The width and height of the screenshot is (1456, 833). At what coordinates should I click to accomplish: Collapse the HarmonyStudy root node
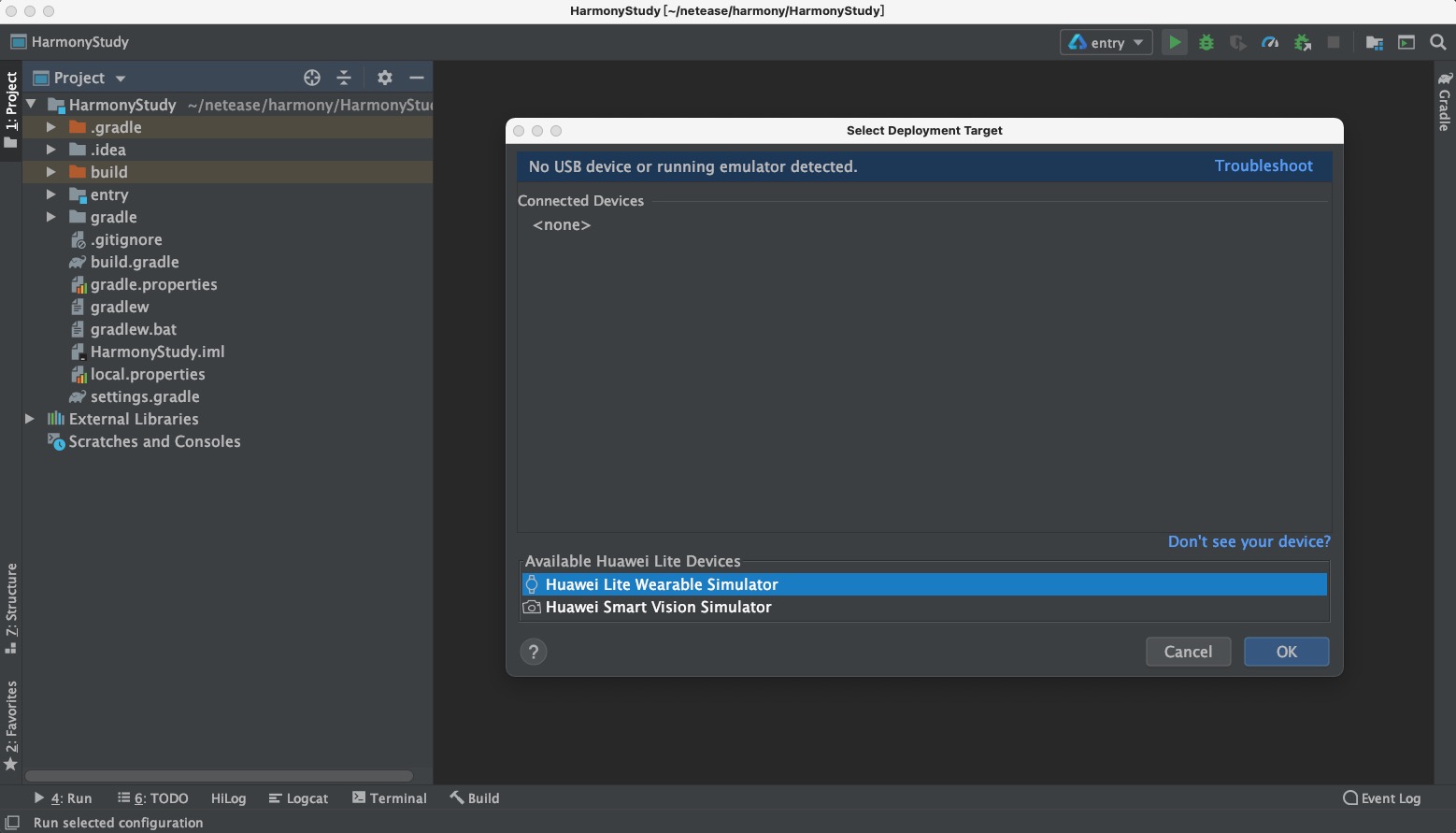32,105
